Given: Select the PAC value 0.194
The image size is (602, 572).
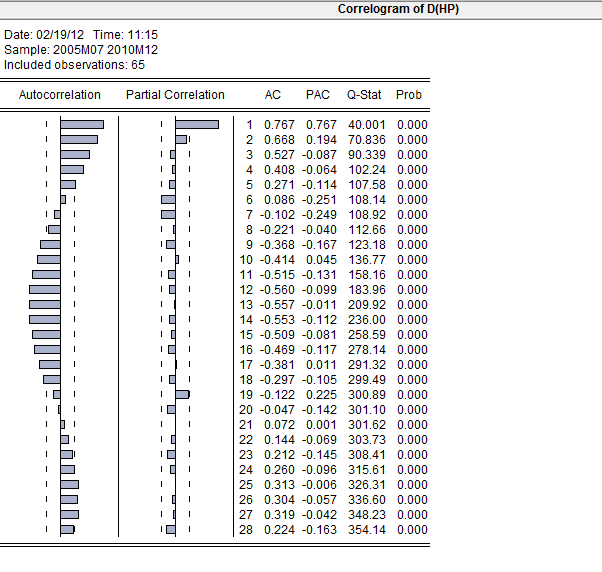Looking at the screenshot, I should pos(321,140).
